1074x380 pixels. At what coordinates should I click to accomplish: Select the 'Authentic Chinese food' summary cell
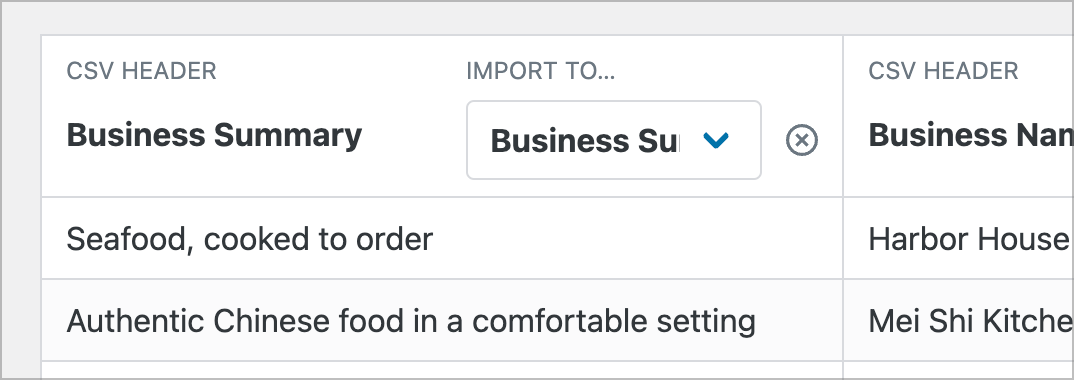coord(442,320)
